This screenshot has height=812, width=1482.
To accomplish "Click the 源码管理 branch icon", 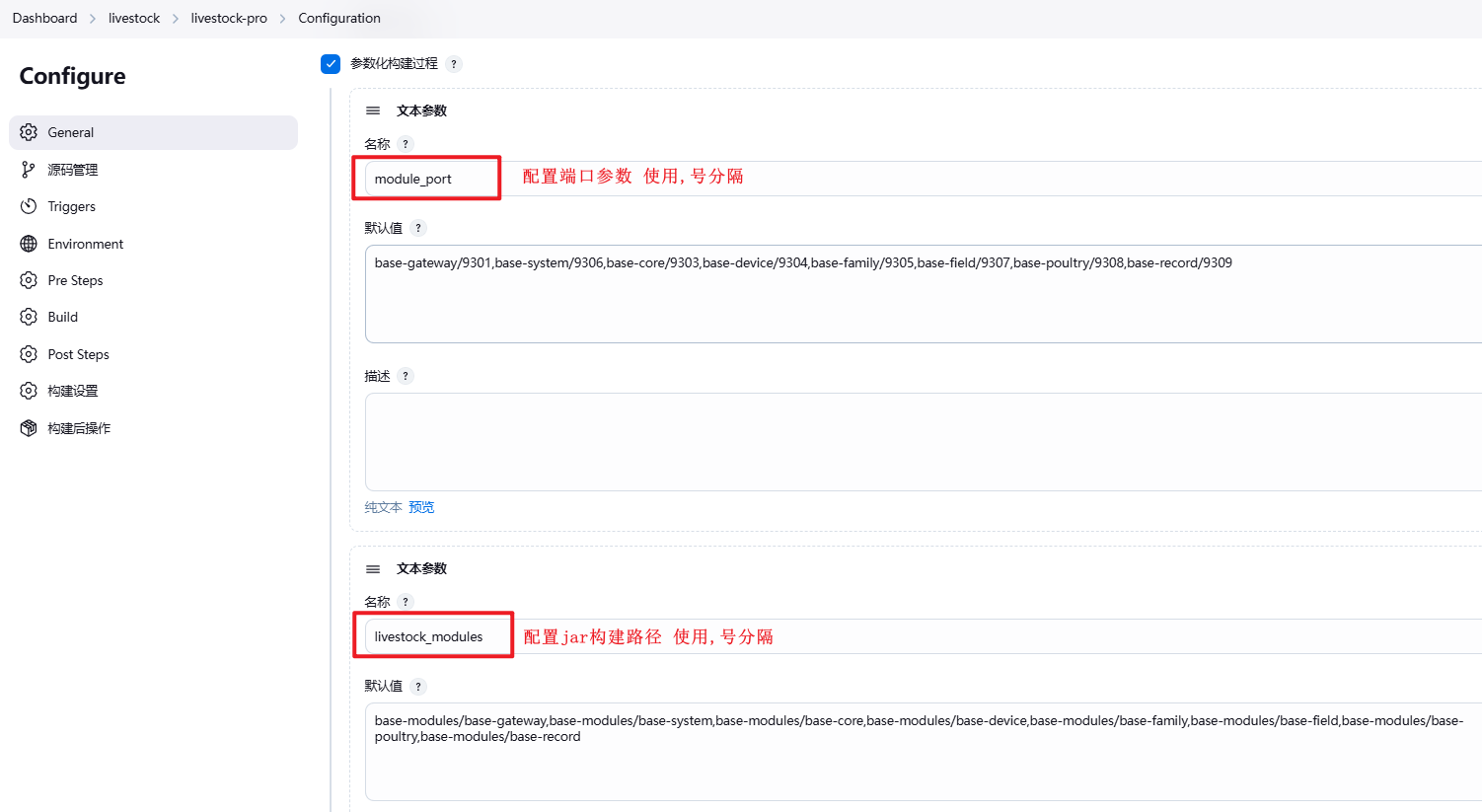I will (29, 170).
